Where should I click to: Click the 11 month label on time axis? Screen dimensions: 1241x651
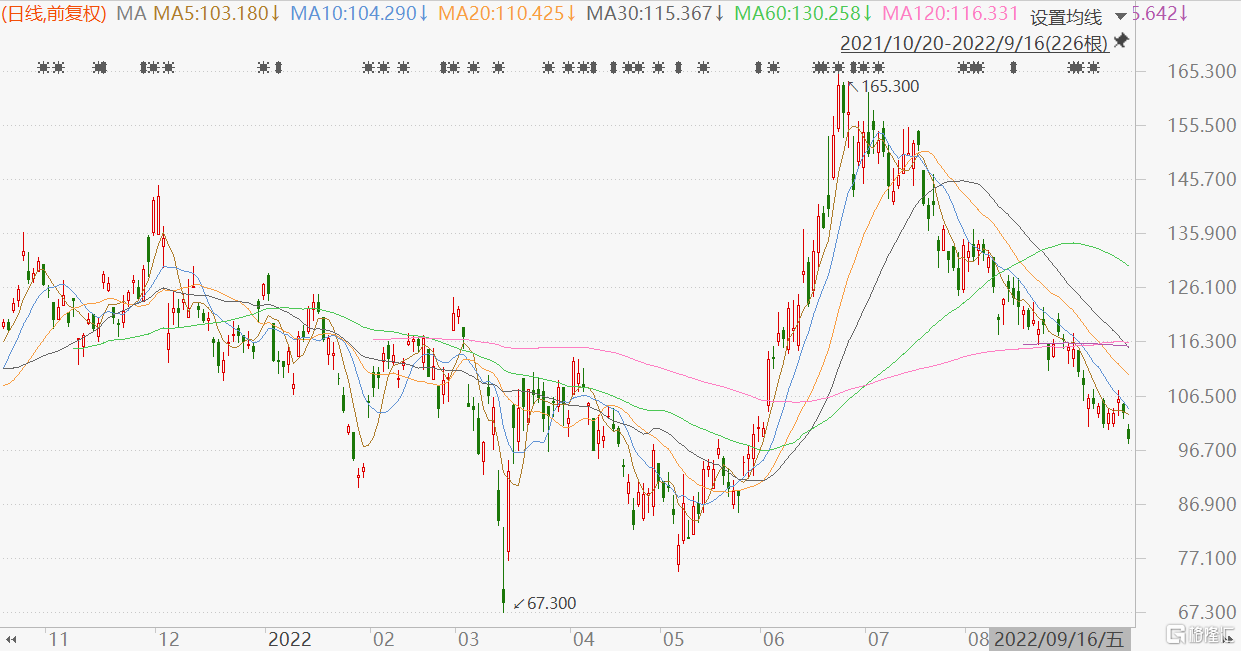click(58, 638)
